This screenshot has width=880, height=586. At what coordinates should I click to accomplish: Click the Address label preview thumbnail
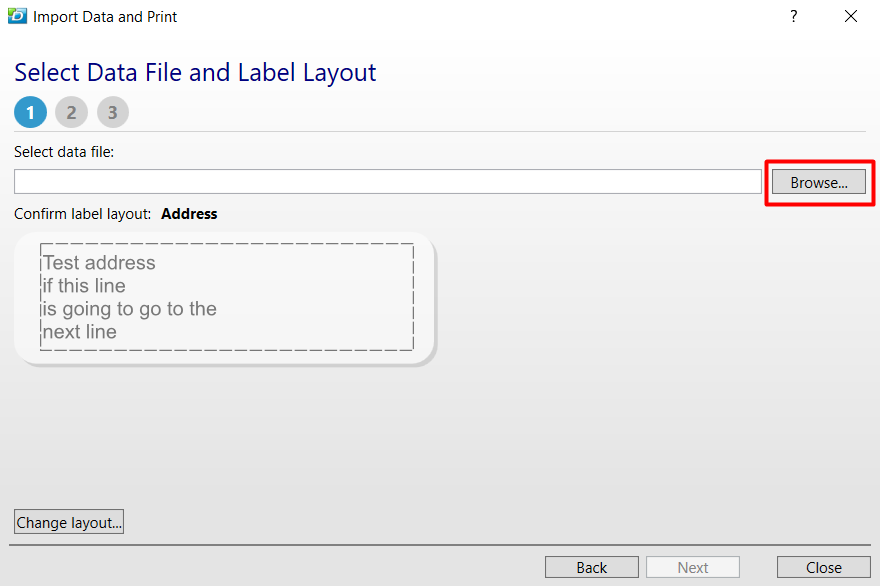(x=225, y=297)
